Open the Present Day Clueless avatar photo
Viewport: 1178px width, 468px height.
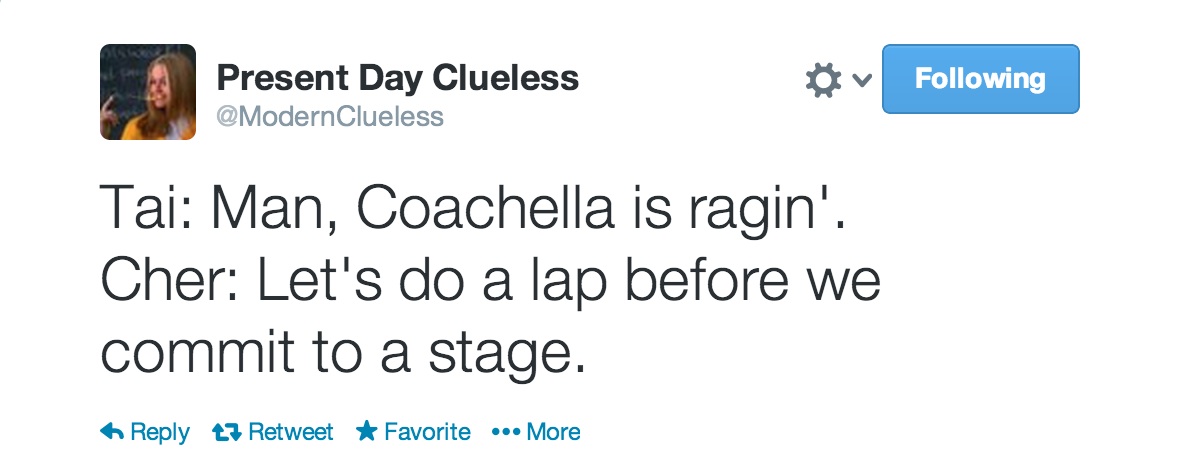pos(148,92)
